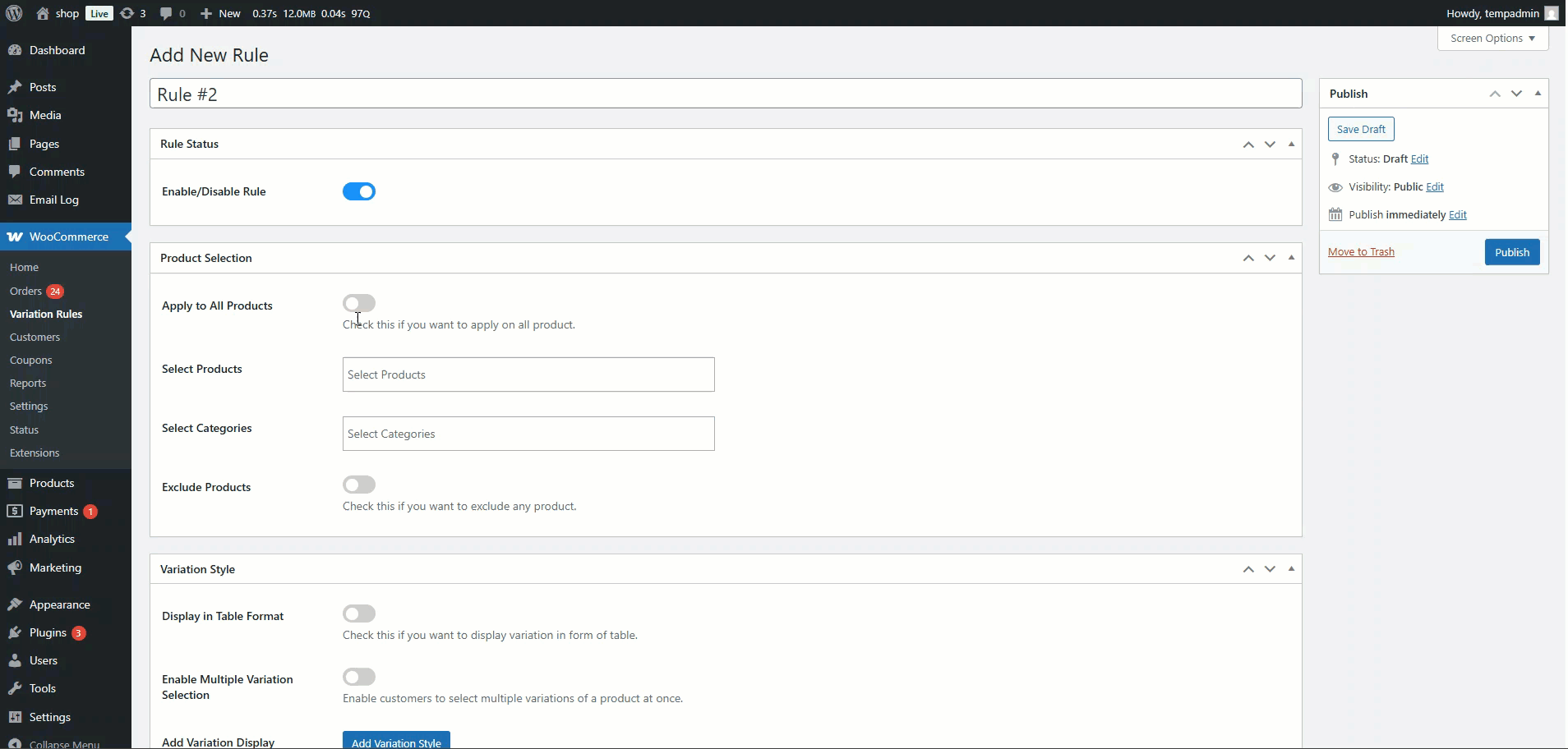
Task: Open the Screen Options dropdown
Action: (1492, 38)
